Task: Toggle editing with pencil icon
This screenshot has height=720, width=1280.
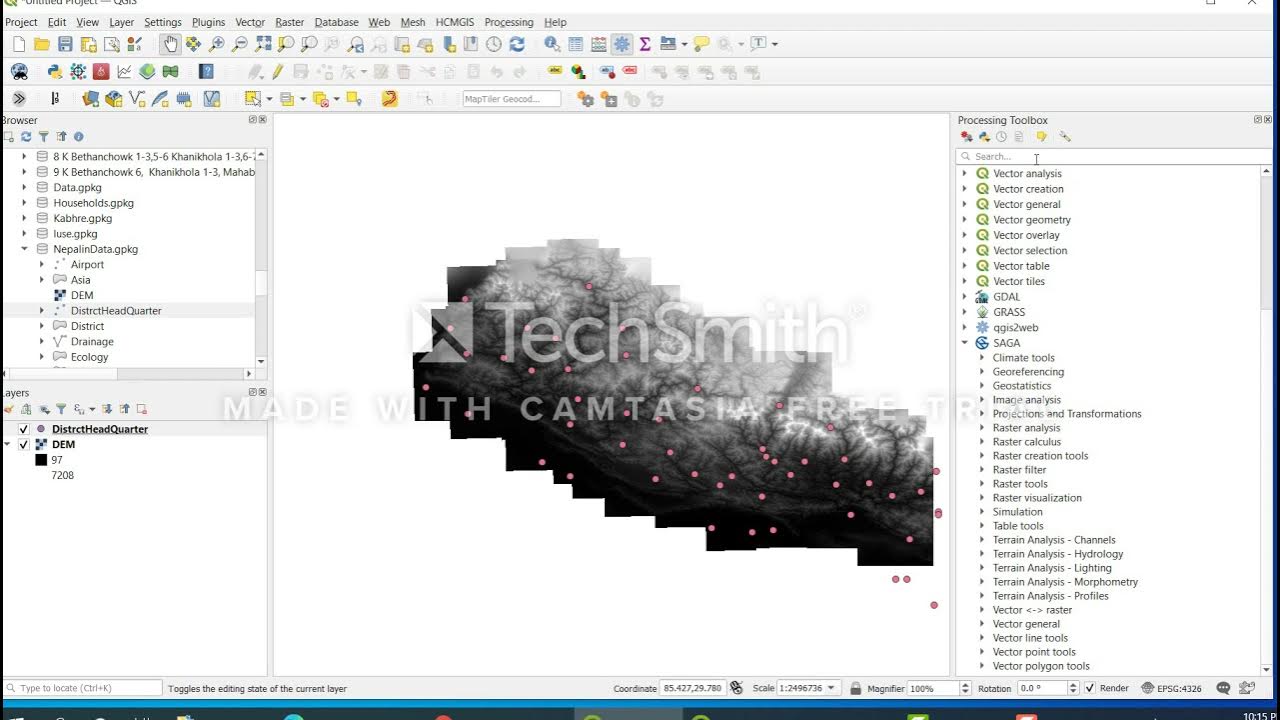Action: click(277, 71)
